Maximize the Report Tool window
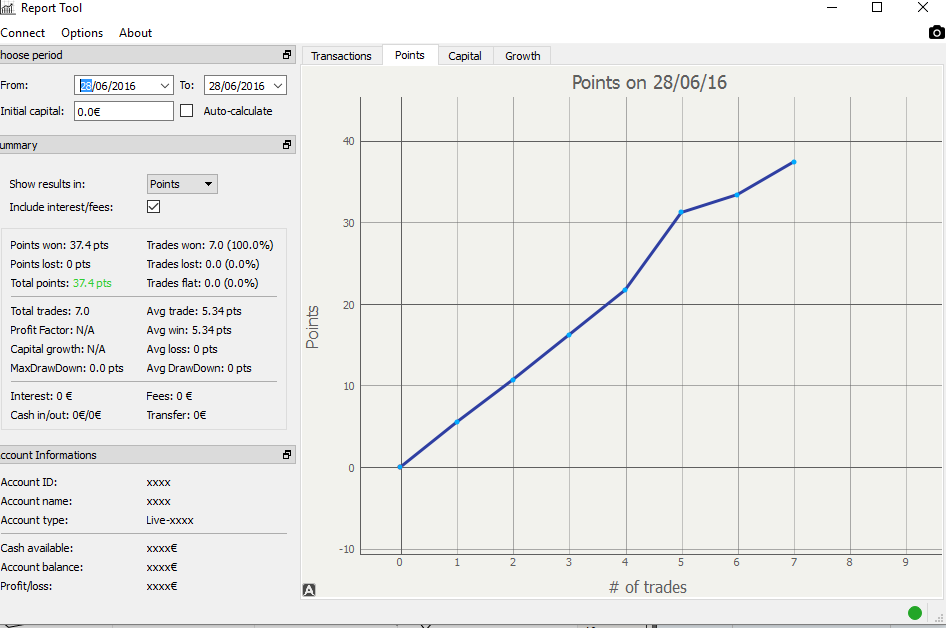The image size is (946, 628). 877,7
